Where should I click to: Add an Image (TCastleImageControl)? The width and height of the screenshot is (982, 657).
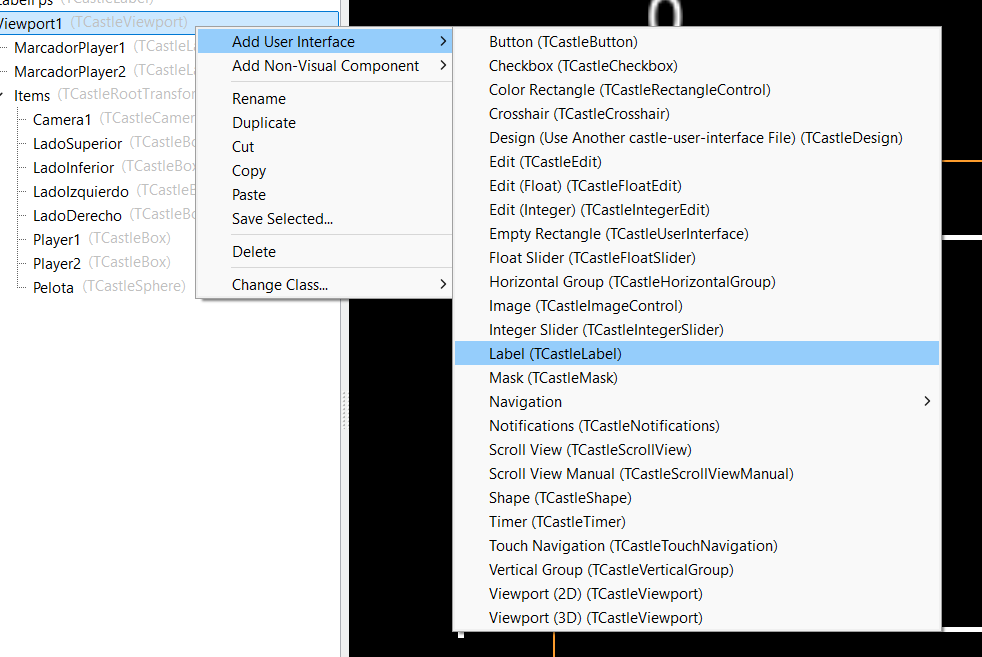[x=697, y=306]
